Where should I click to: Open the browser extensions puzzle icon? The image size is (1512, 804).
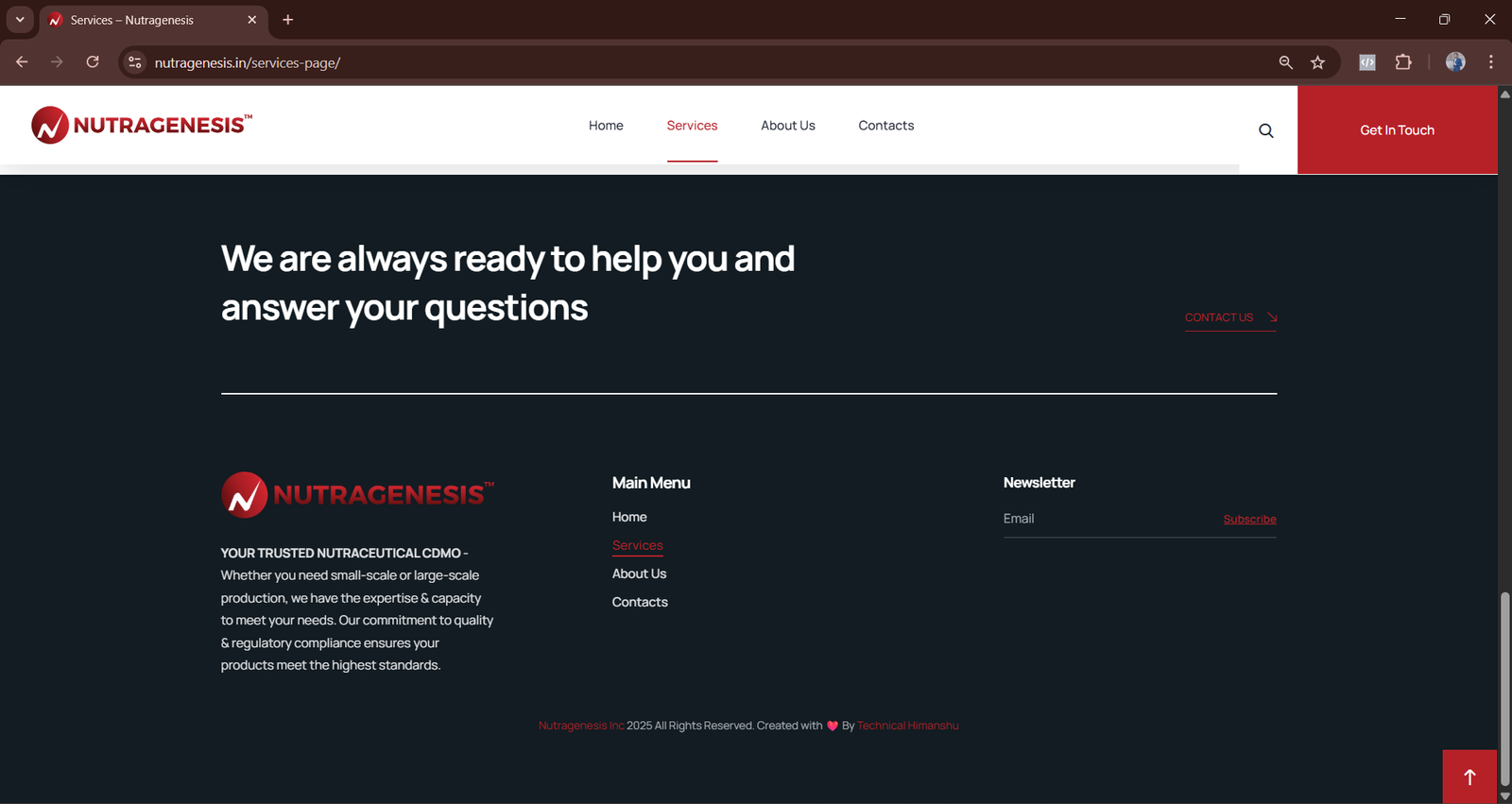[x=1403, y=62]
